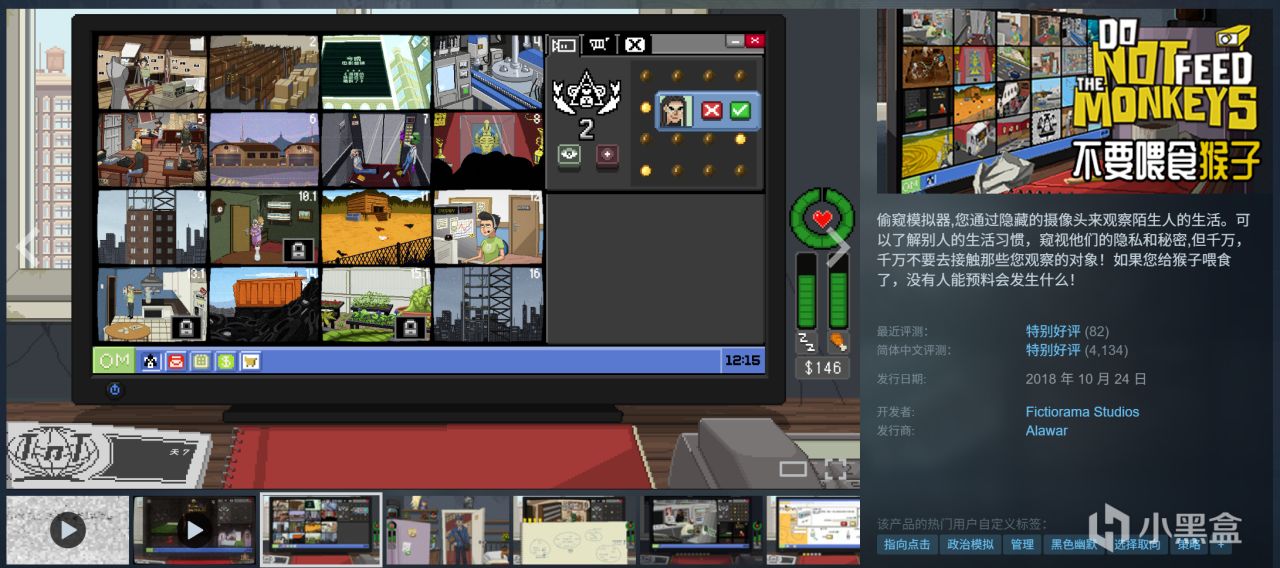Click the red heart health indicator
The width and height of the screenshot is (1280, 568).
(x=822, y=218)
